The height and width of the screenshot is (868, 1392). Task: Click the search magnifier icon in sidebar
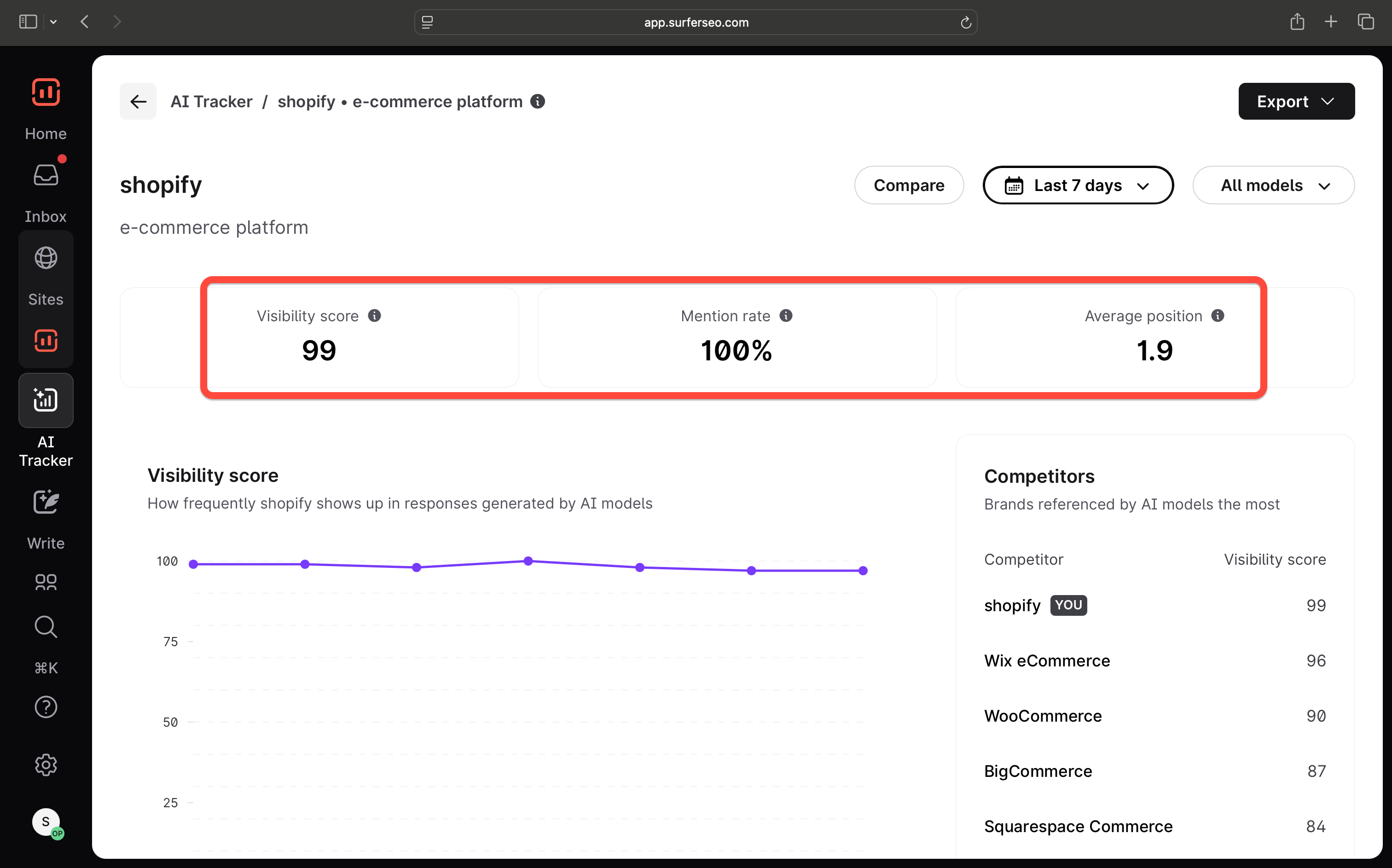coord(46,627)
